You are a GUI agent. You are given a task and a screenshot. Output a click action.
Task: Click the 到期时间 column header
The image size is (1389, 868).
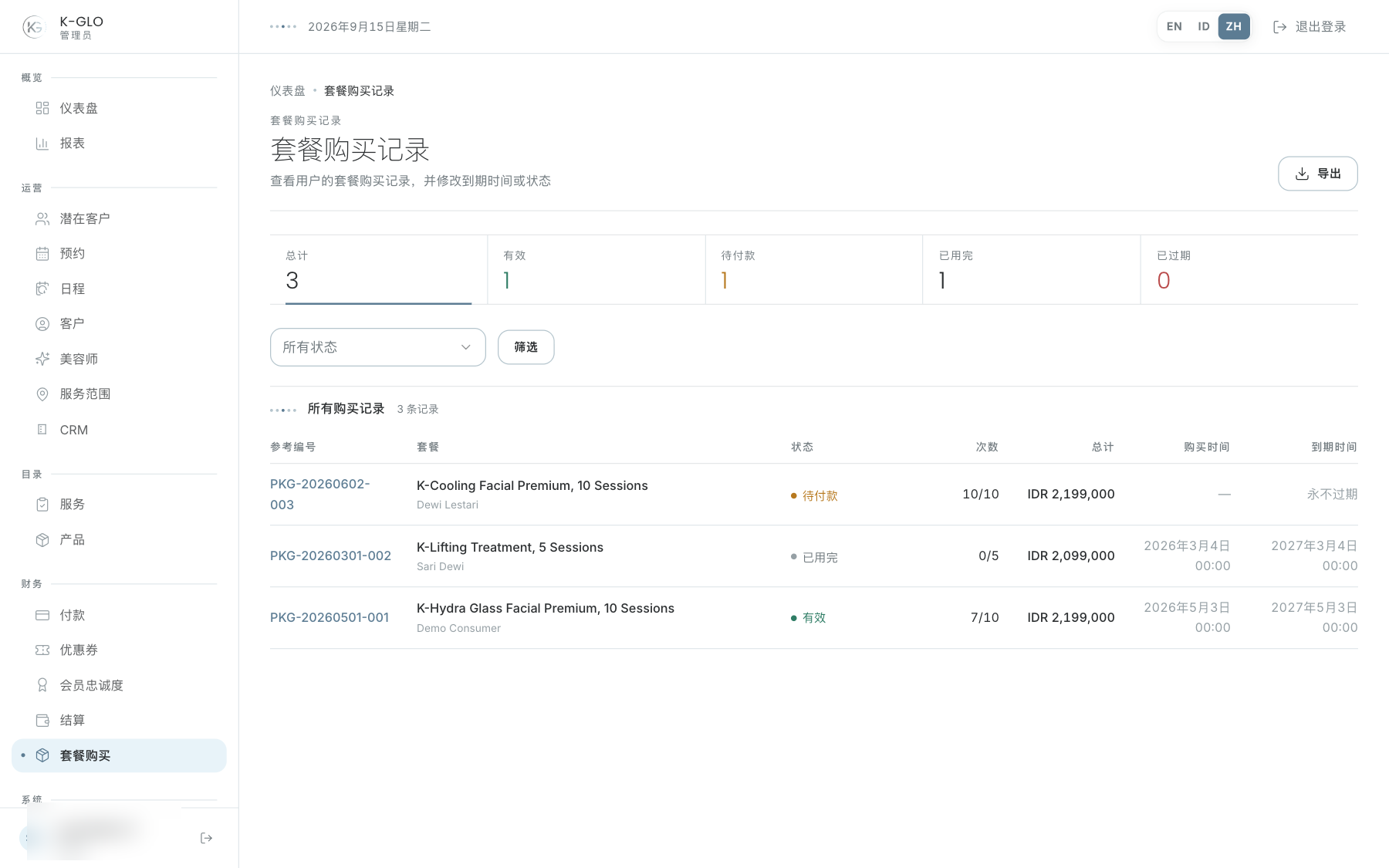pos(1334,447)
